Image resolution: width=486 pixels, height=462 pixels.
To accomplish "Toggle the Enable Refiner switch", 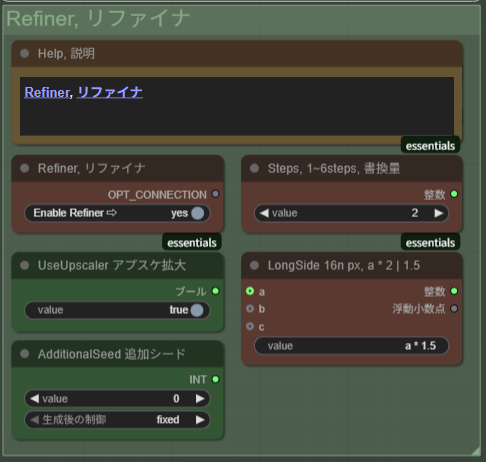I will (x=117, y=213).
